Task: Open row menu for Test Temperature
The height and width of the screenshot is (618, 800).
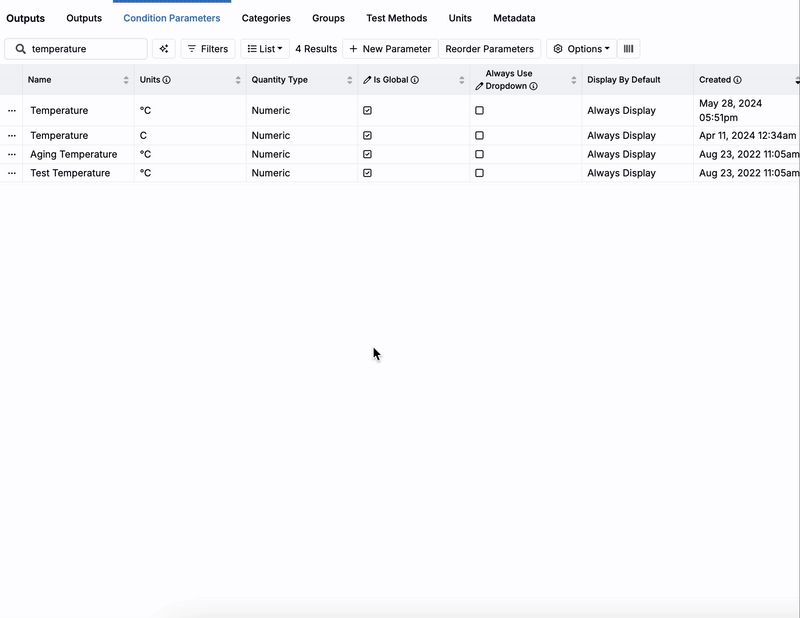Action: 12,173
